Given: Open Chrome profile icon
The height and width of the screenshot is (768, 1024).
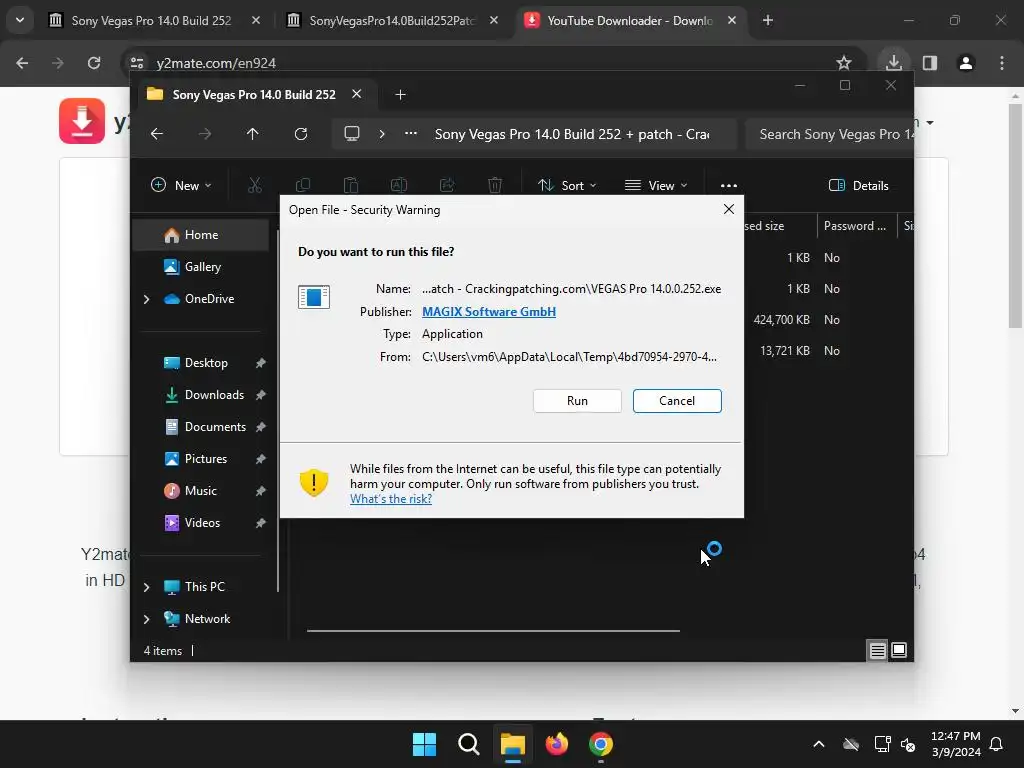Looking at the screenshot, I should 966,63.
